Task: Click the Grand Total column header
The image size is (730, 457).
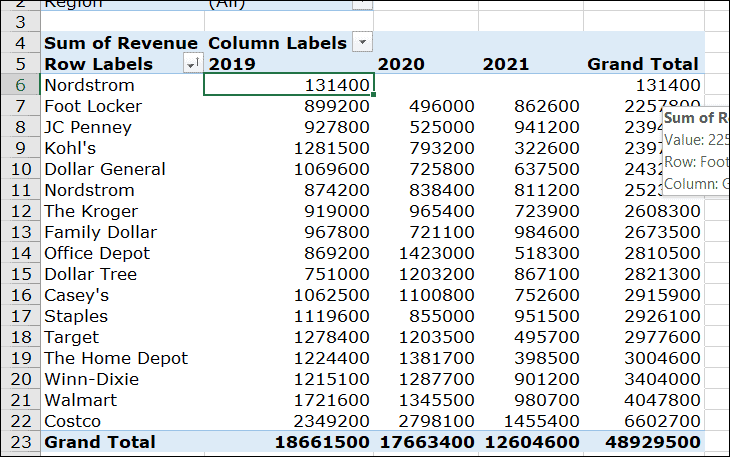Action: (642, 64)
